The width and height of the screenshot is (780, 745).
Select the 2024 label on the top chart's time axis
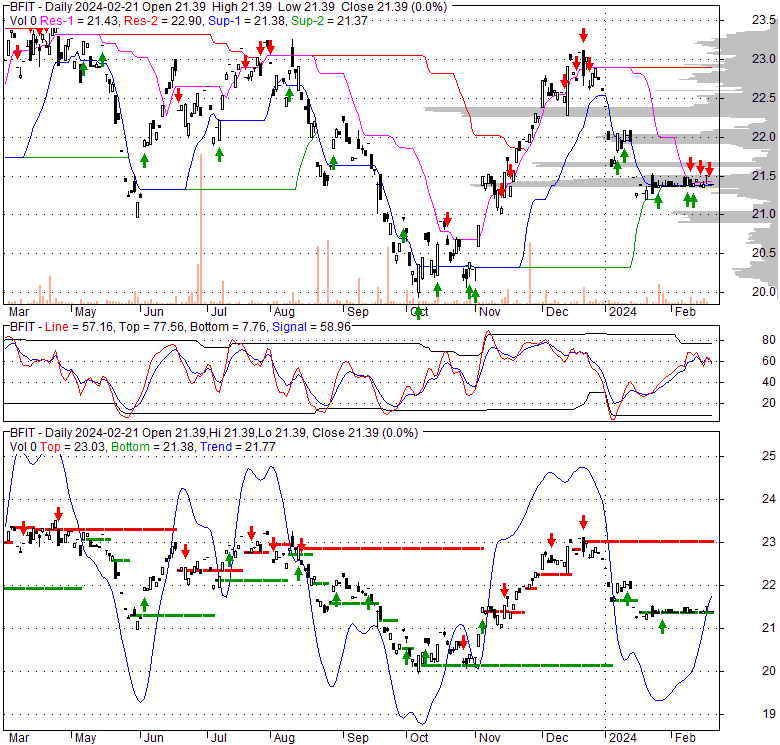tap(623, 312)
